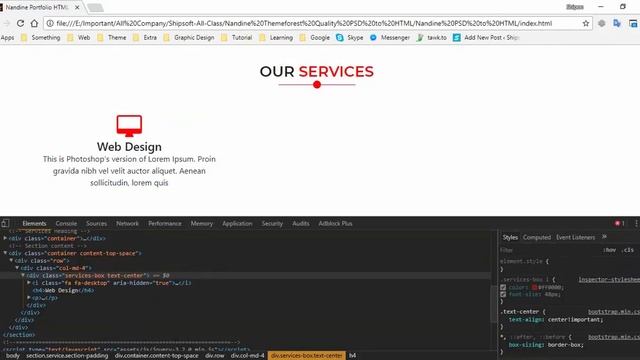Switch to the Performance tab
640x360 pixels.
[165, 223]
